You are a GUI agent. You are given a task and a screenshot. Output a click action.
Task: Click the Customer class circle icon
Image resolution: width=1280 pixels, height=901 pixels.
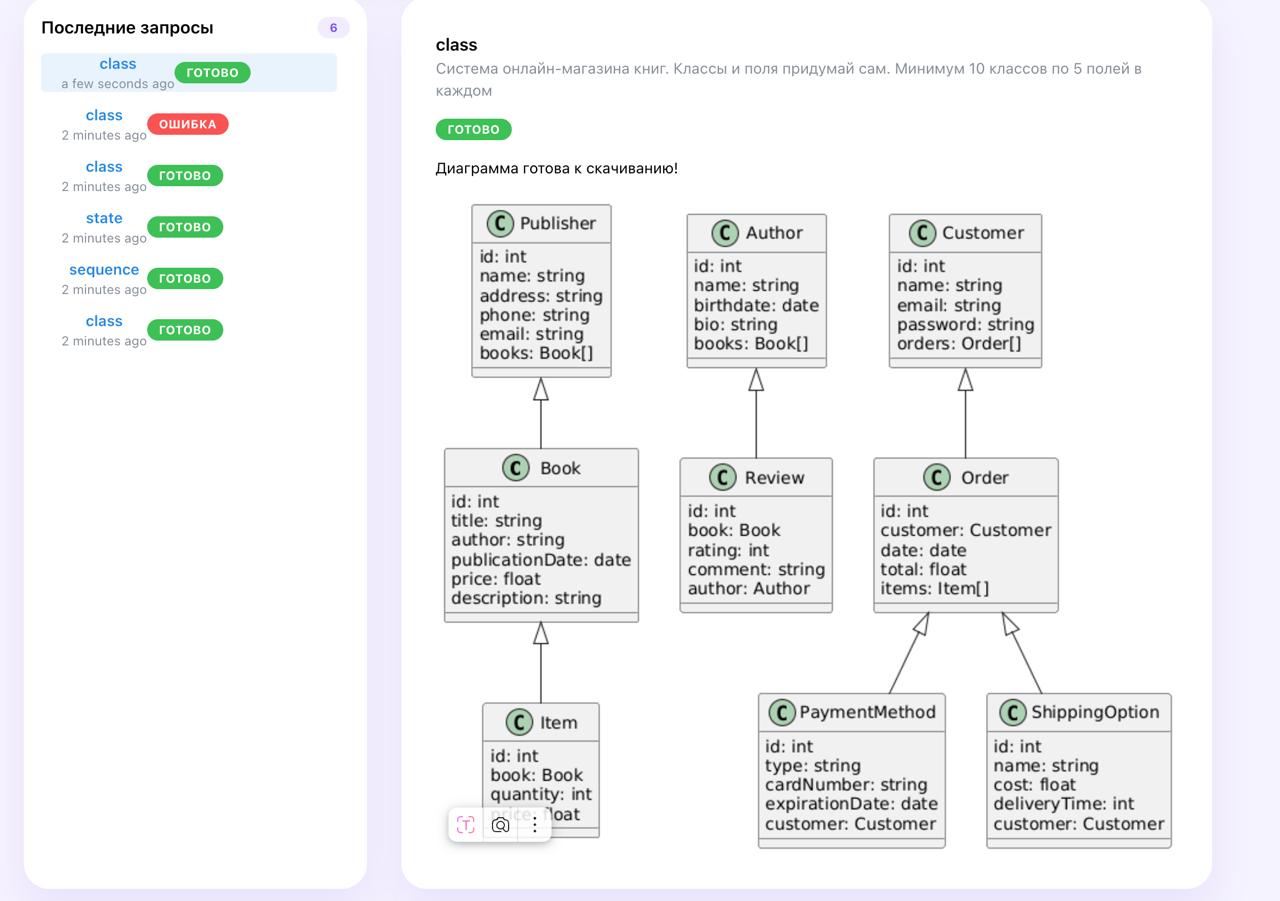[922, 233]
